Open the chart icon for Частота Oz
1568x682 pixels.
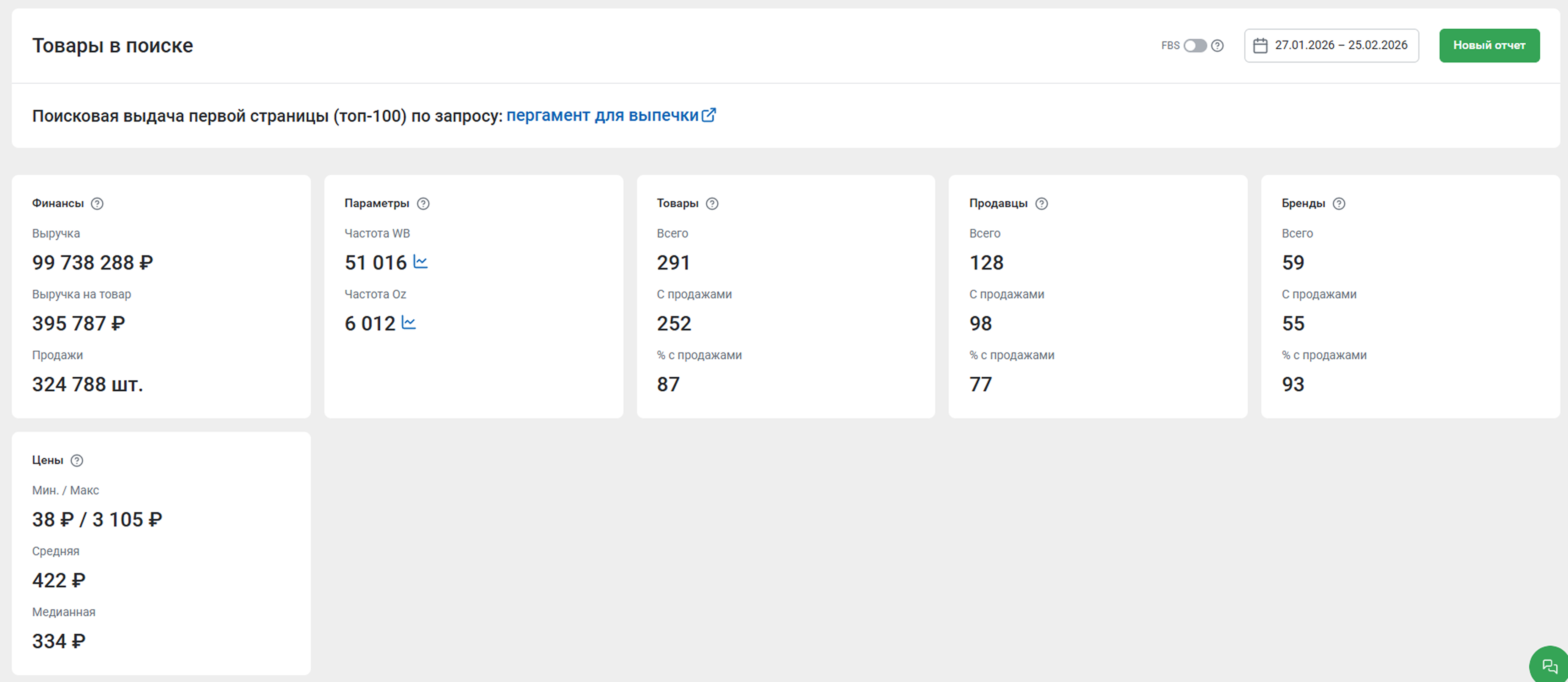409,323
